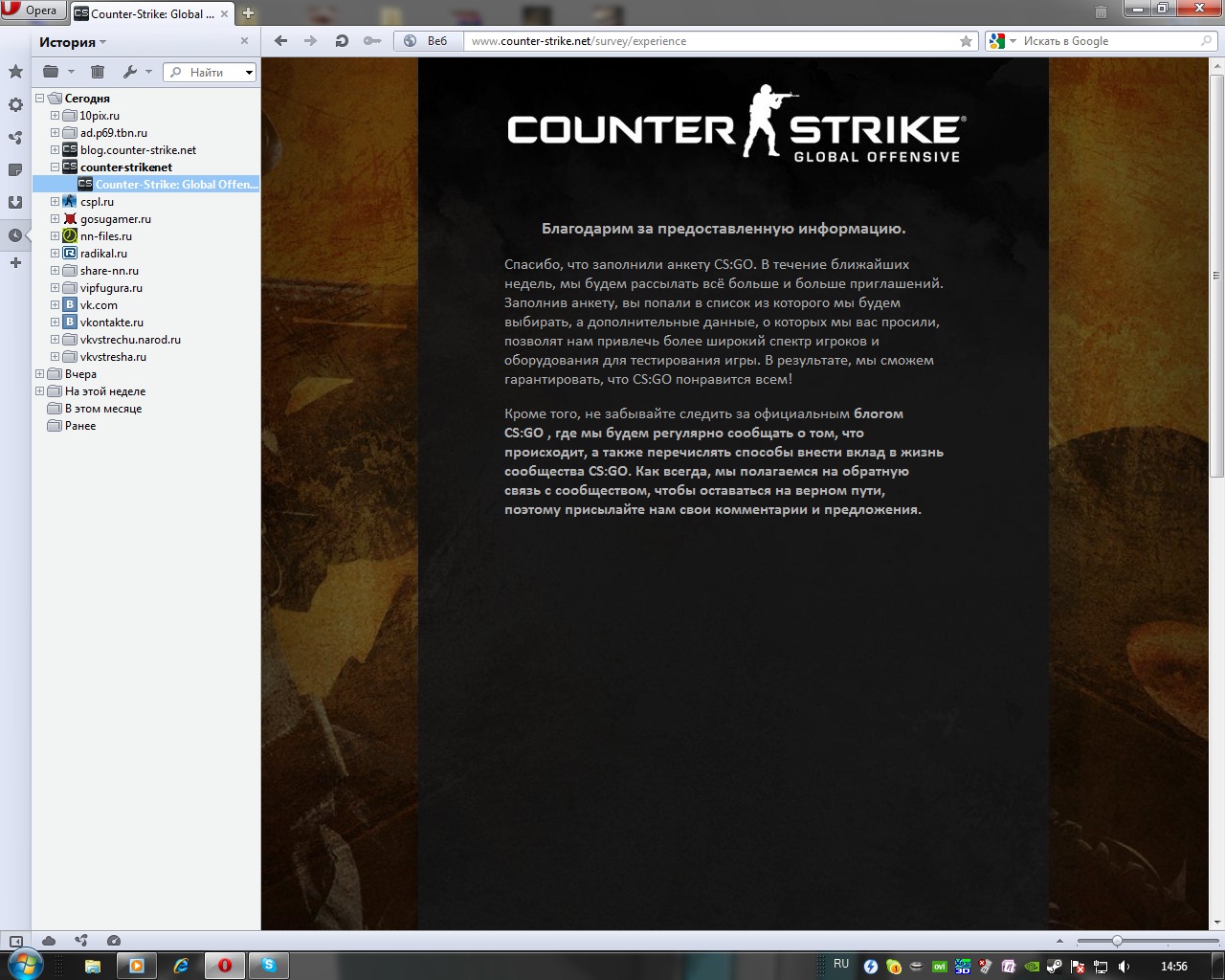This screenshot has width=1225, height=980.
Task: Open the Windows Start menu
Action: tap(26, 966)
